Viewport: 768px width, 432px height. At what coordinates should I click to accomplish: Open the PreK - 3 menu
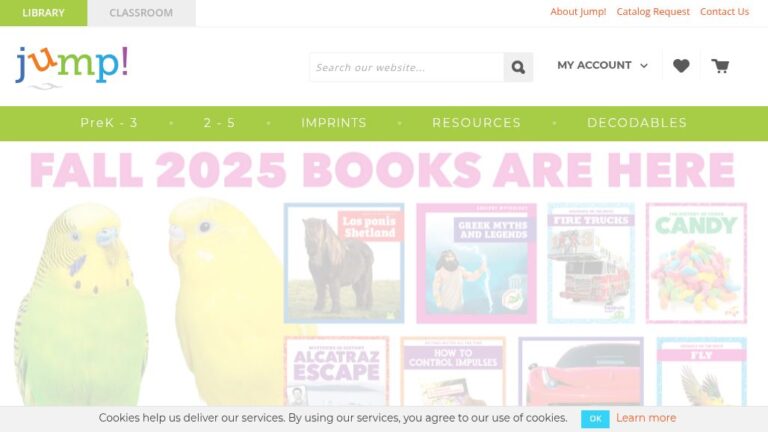(x=109, y=123)
